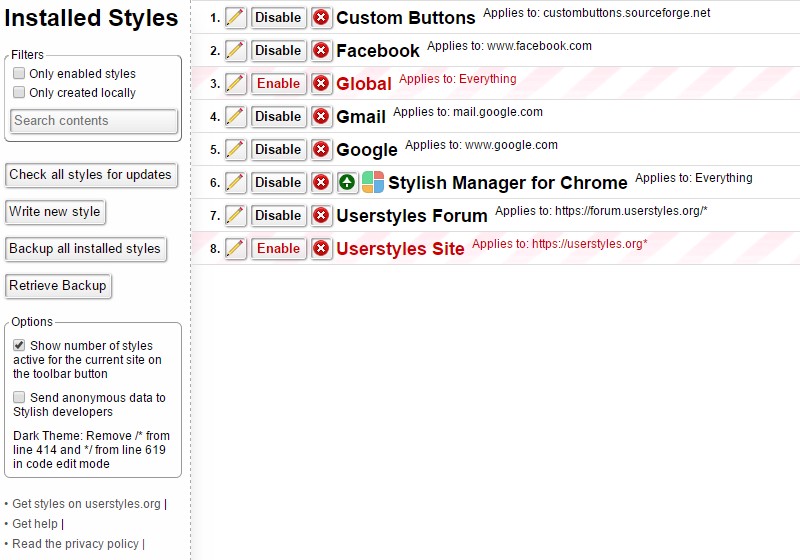Click the pencil edit icon for Facebook
The image size is (800, 560).
pos(235,50)
